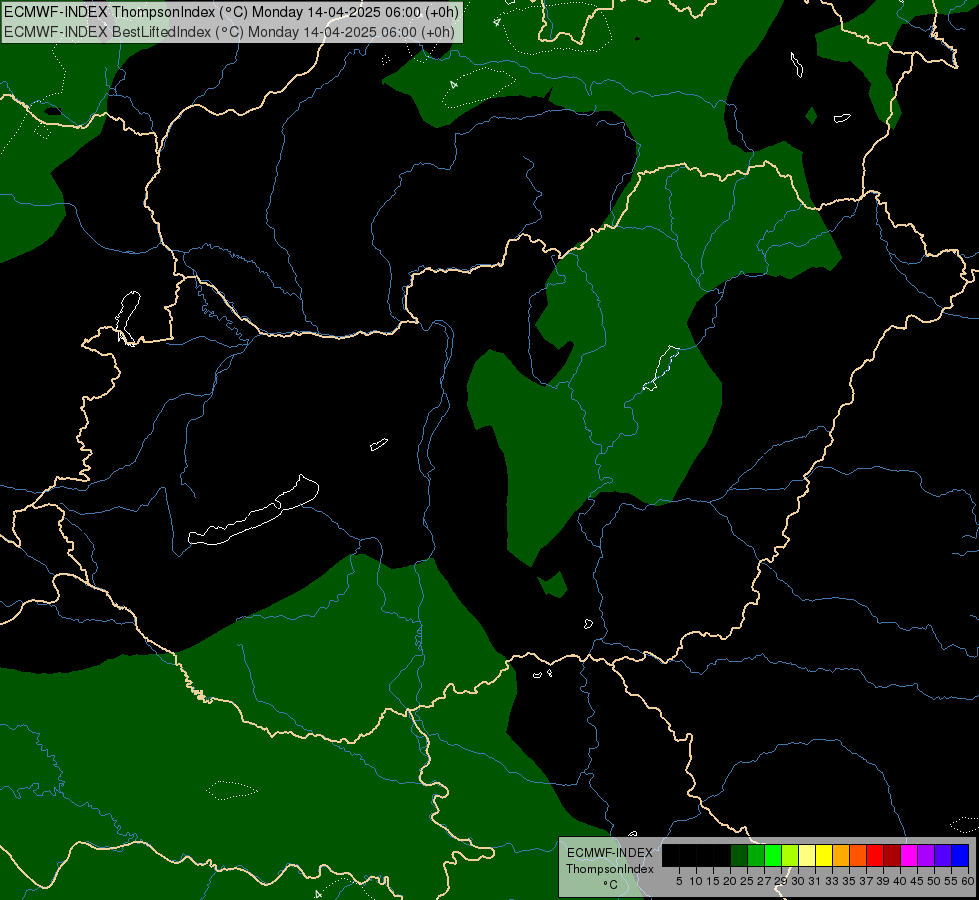
Task: Click legend tick value '30'
Action: coord(799,881)
